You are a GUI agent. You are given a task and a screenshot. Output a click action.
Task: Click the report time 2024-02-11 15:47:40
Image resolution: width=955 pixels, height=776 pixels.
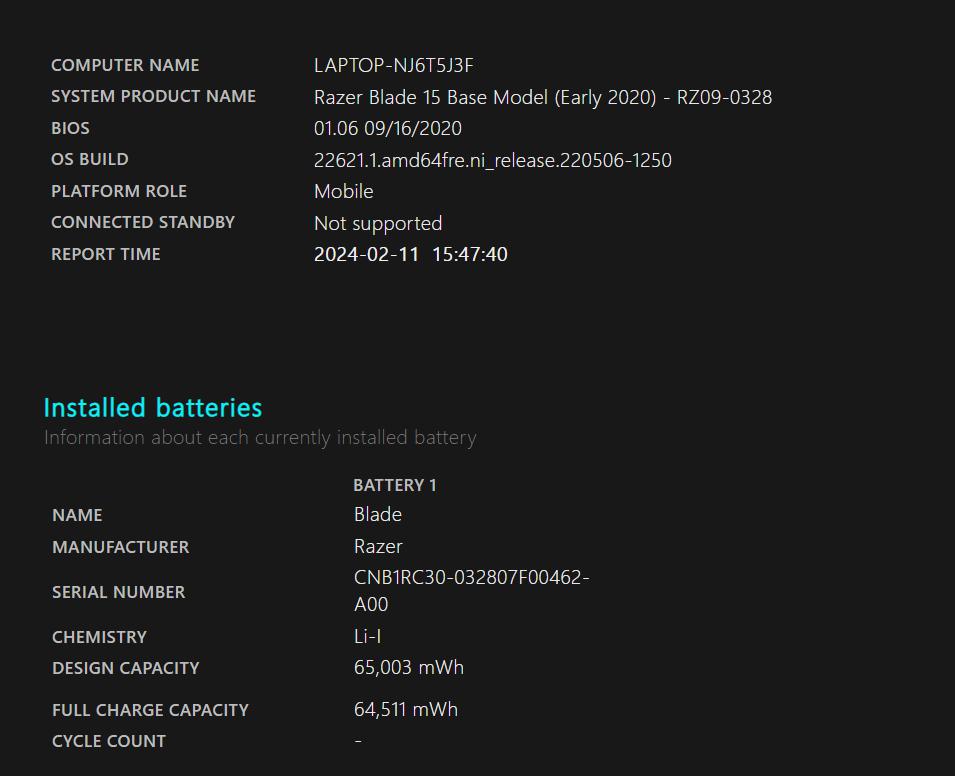tap(410, 254)
